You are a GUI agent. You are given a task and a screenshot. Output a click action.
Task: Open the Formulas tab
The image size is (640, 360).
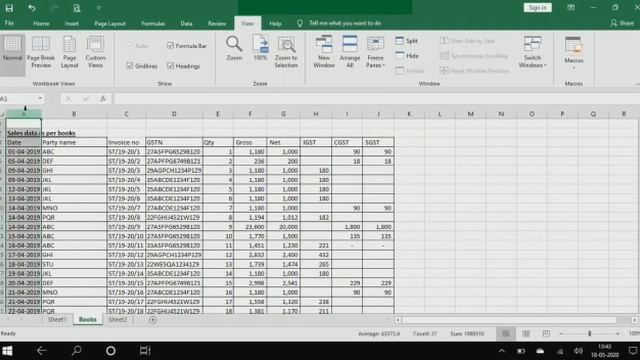coord(153,23)
